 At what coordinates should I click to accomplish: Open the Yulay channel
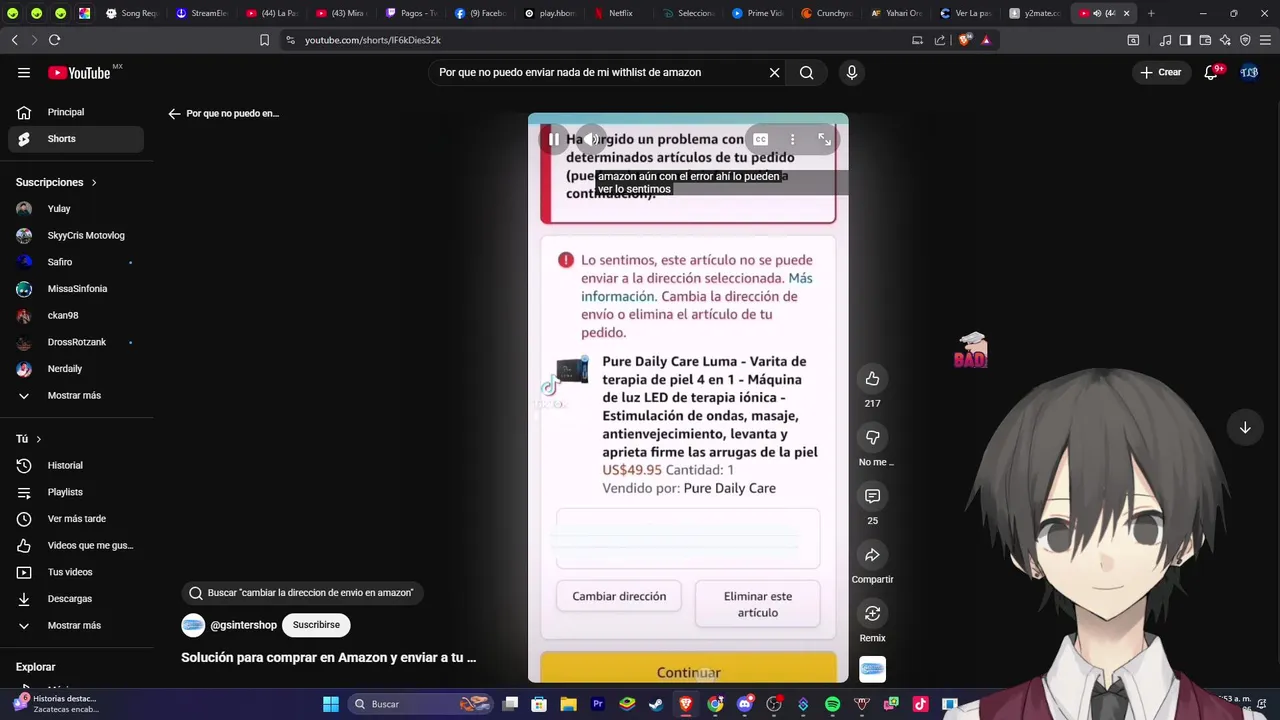click(x=76, y=209)
